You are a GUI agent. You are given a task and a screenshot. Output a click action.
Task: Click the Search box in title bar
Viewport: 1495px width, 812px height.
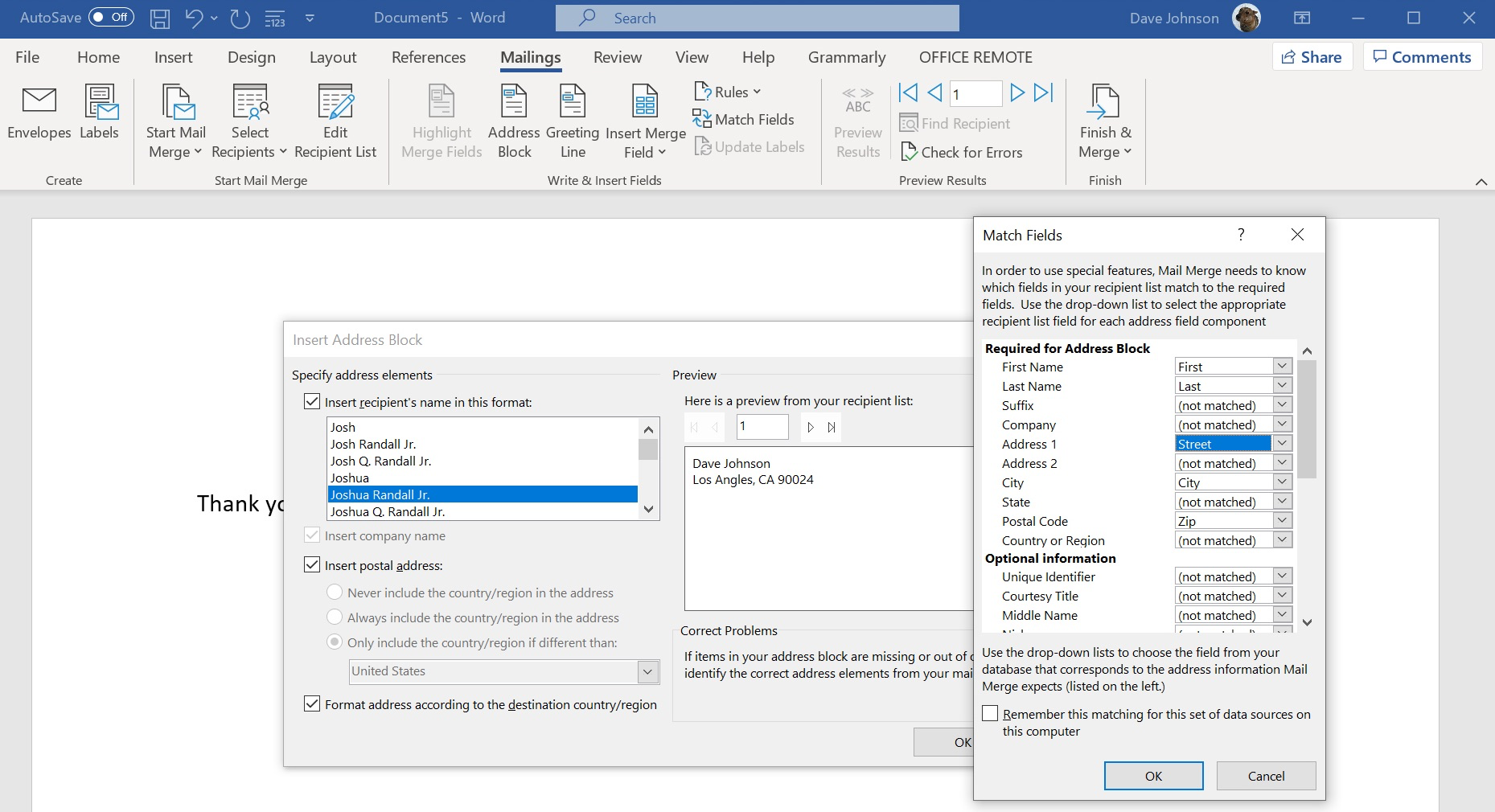pyautogui.click(x=758, y=18)
